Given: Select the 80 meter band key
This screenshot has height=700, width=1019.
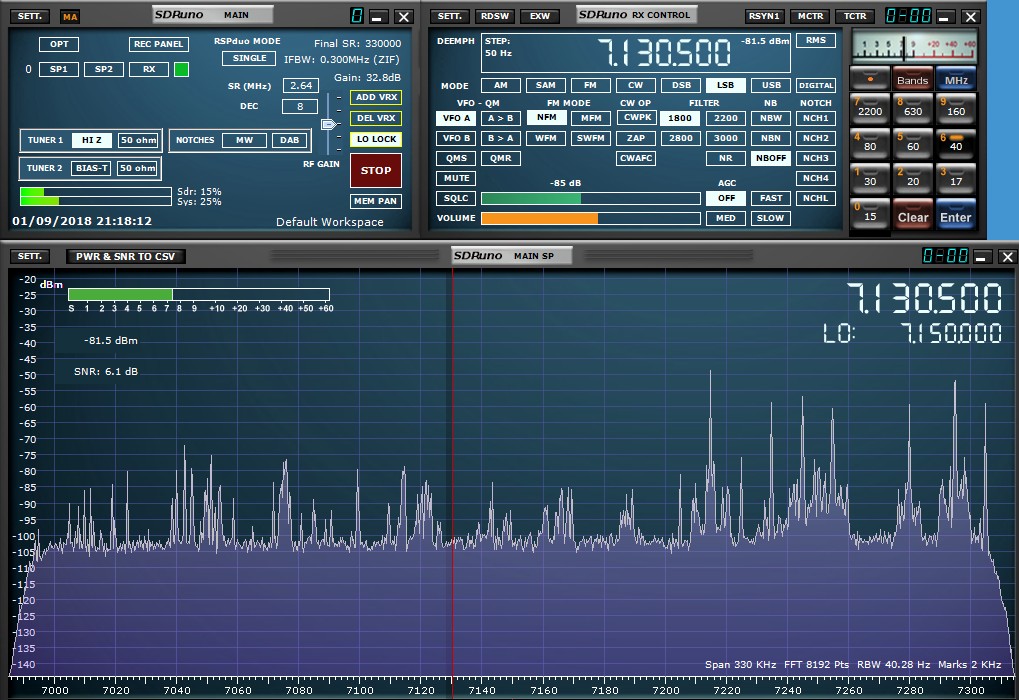Looking at the screenshot, I should pos(870,144).
